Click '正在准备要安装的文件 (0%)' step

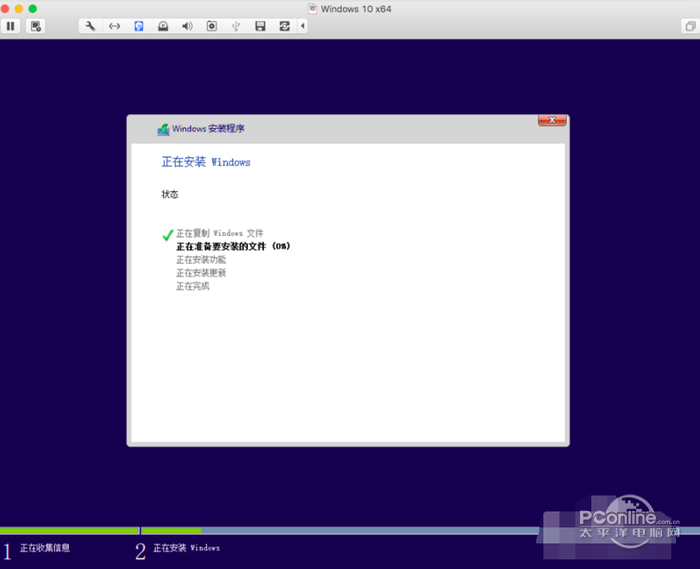233,246
